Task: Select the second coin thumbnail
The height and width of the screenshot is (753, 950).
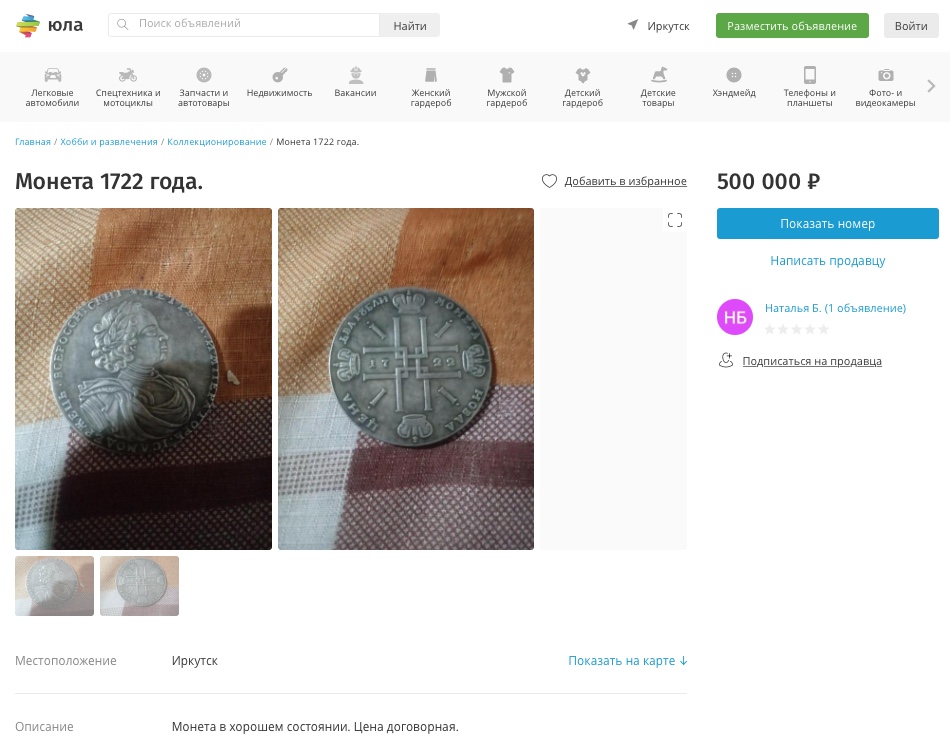Action: 139,586
